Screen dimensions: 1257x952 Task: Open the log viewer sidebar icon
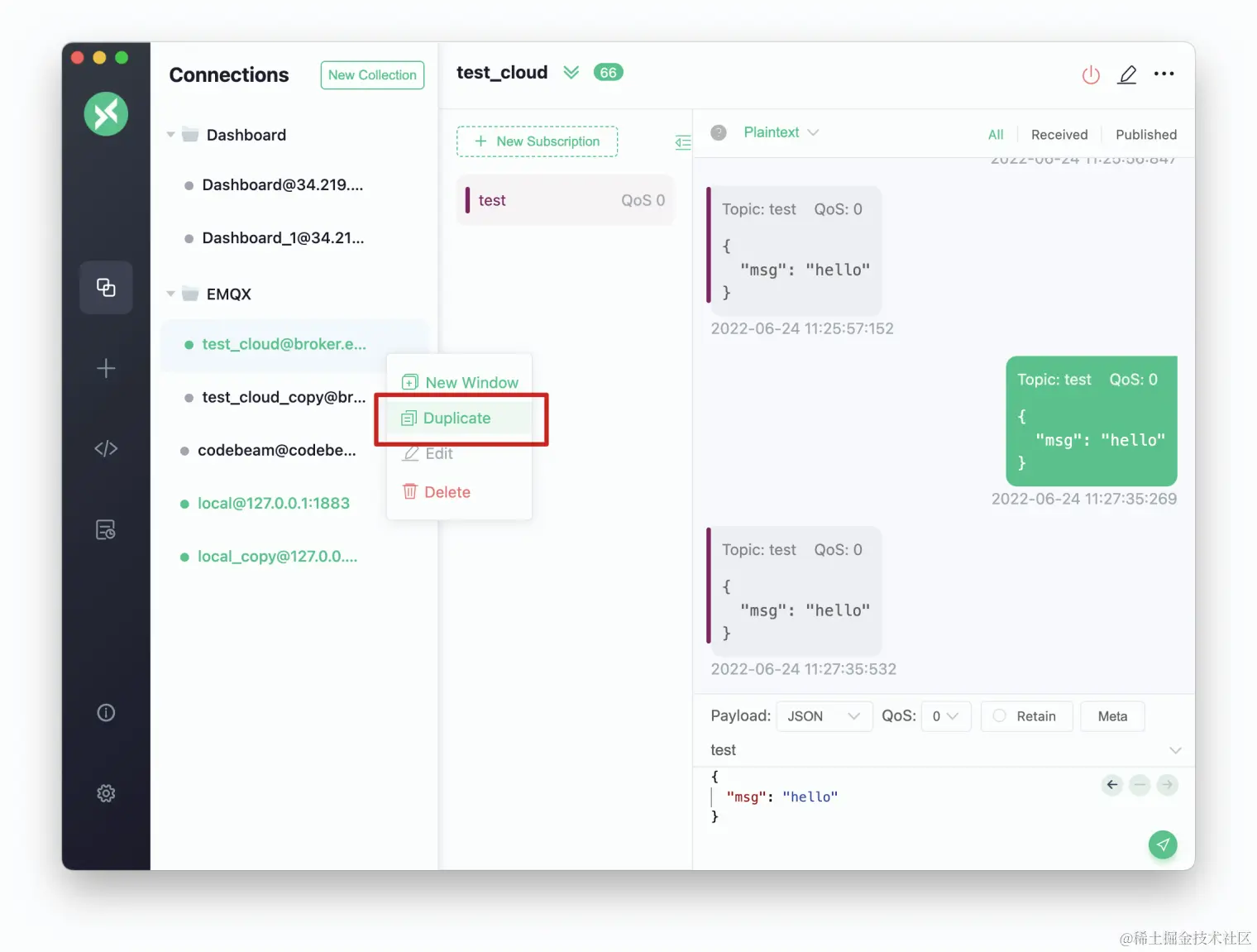click(106, 529)
